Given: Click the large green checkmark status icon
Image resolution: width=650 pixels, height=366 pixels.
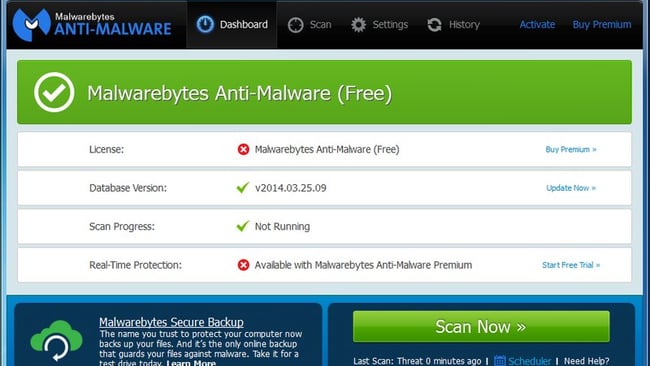Looking at the screenshot, I should pyautogui.click(x=54, y=92).
